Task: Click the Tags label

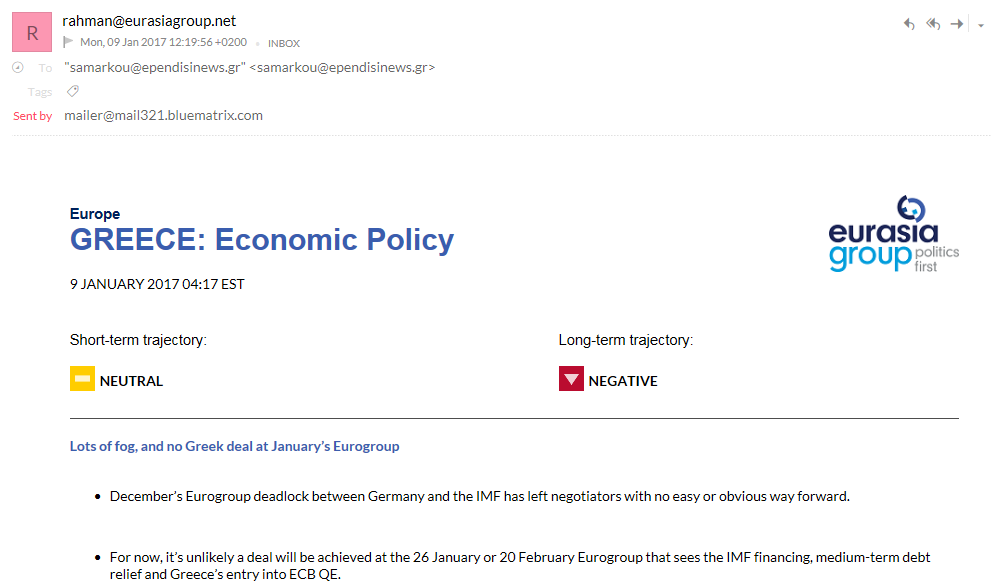Action: [x=40, y=92]
